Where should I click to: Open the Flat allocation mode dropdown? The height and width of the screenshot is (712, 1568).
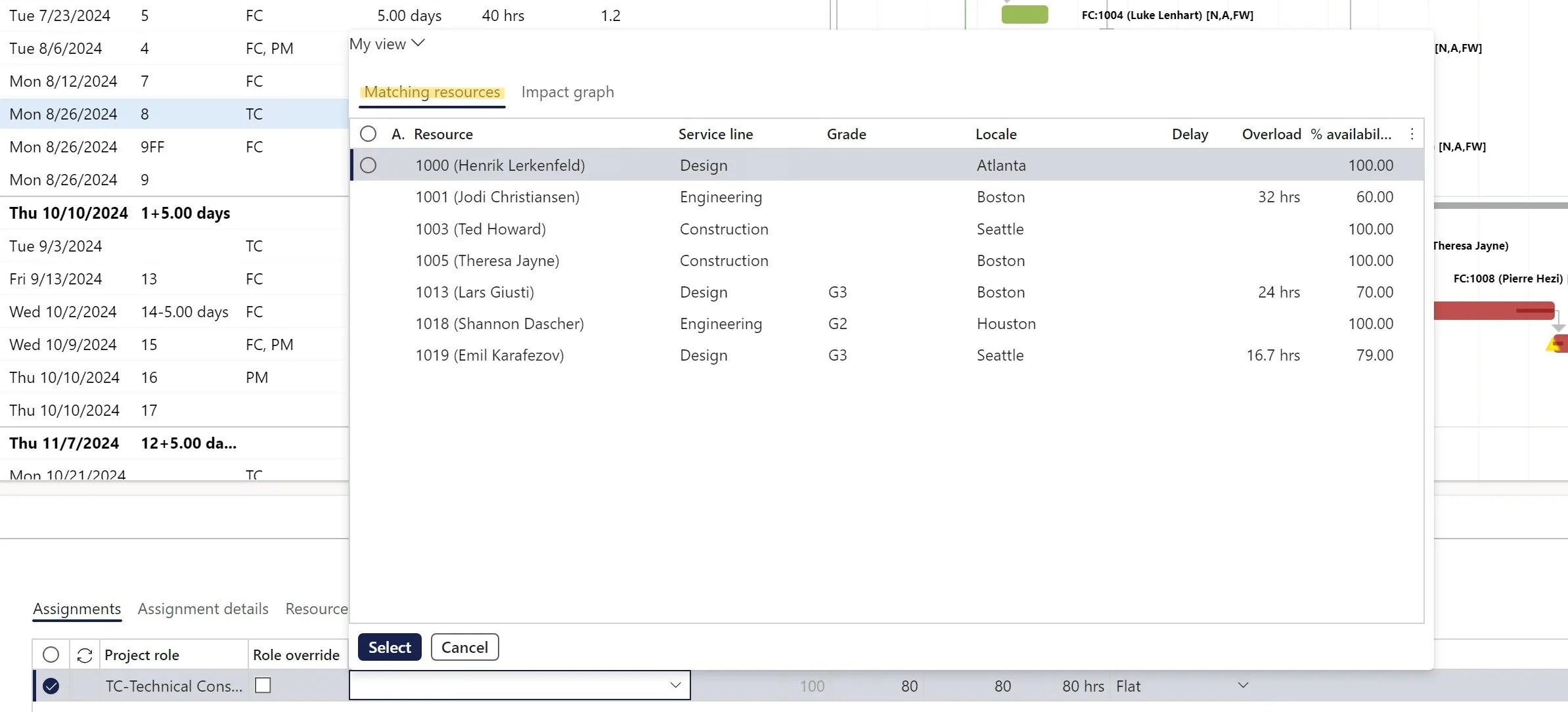(1243, 685)
